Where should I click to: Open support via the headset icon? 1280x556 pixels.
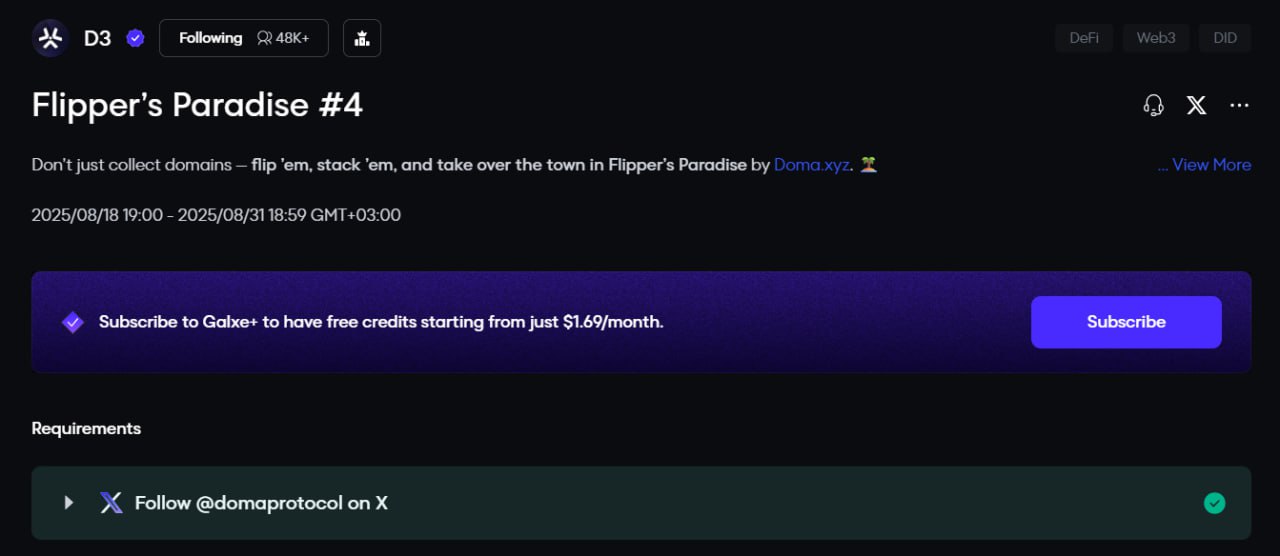(1153, 105)
